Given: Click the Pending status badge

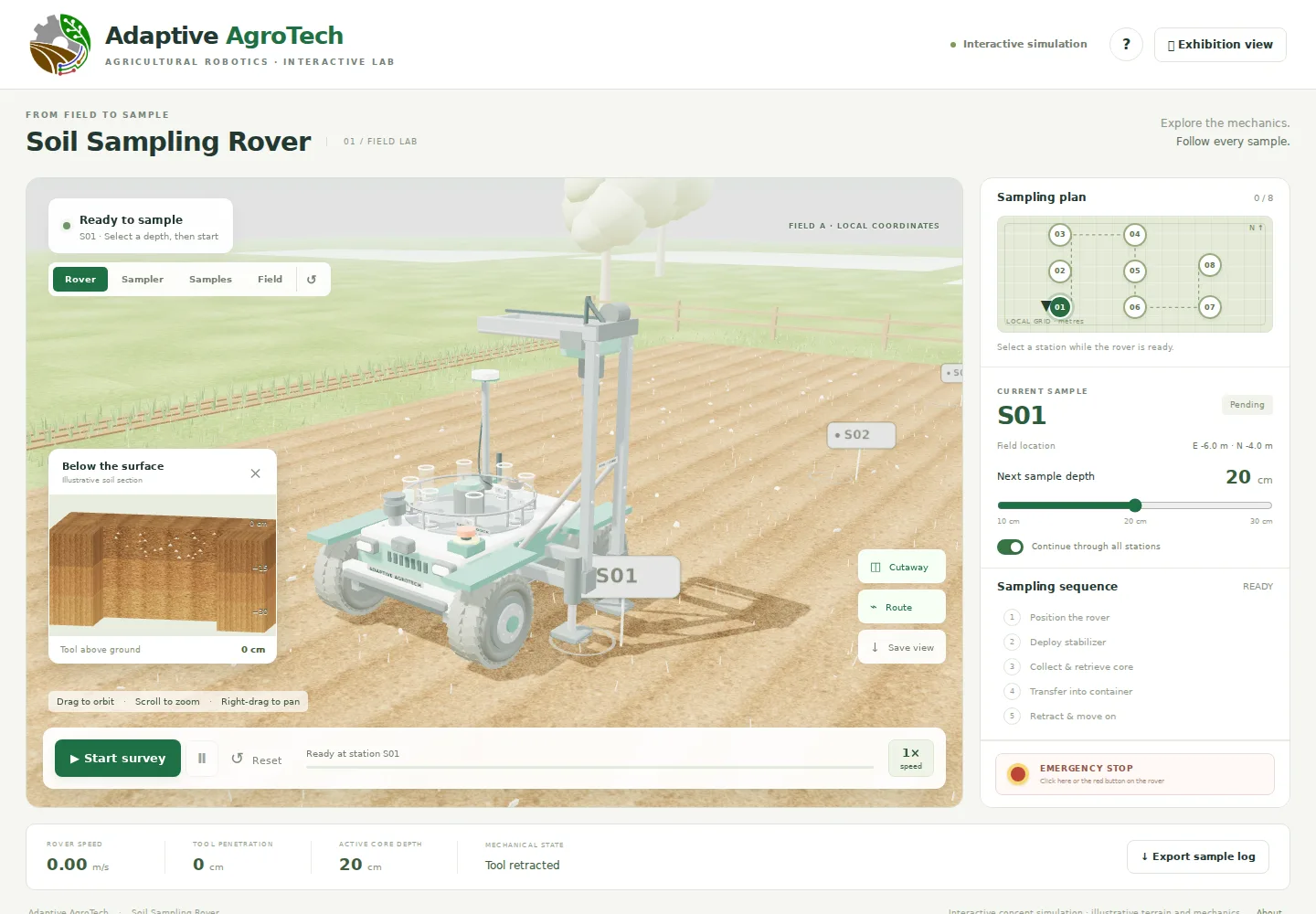Looking at the screenshot, I should pyautogui.click(x=1247, y=405).
